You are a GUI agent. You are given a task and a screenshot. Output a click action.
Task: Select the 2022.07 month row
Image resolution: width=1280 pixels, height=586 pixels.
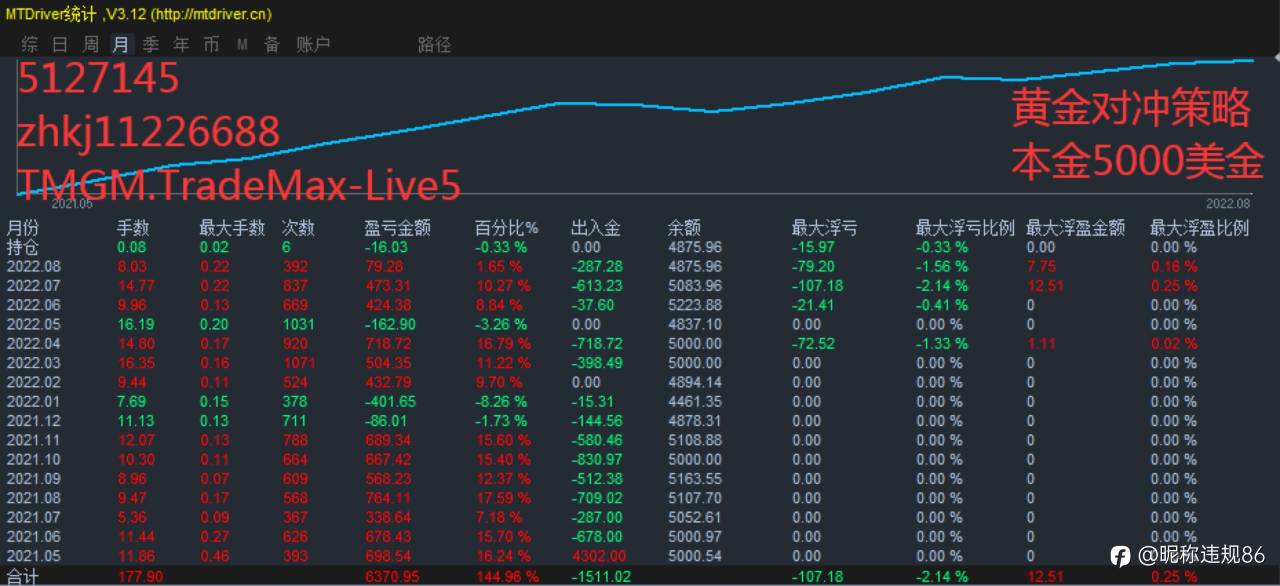pos(640,286)
